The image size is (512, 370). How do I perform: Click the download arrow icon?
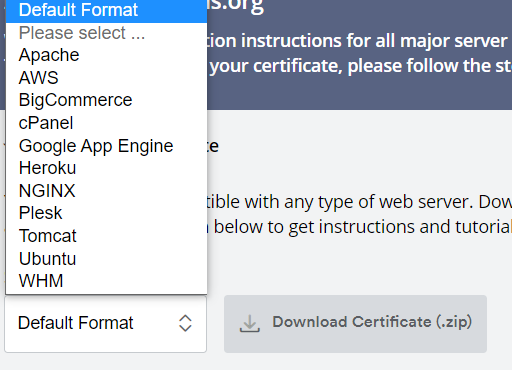250,323
